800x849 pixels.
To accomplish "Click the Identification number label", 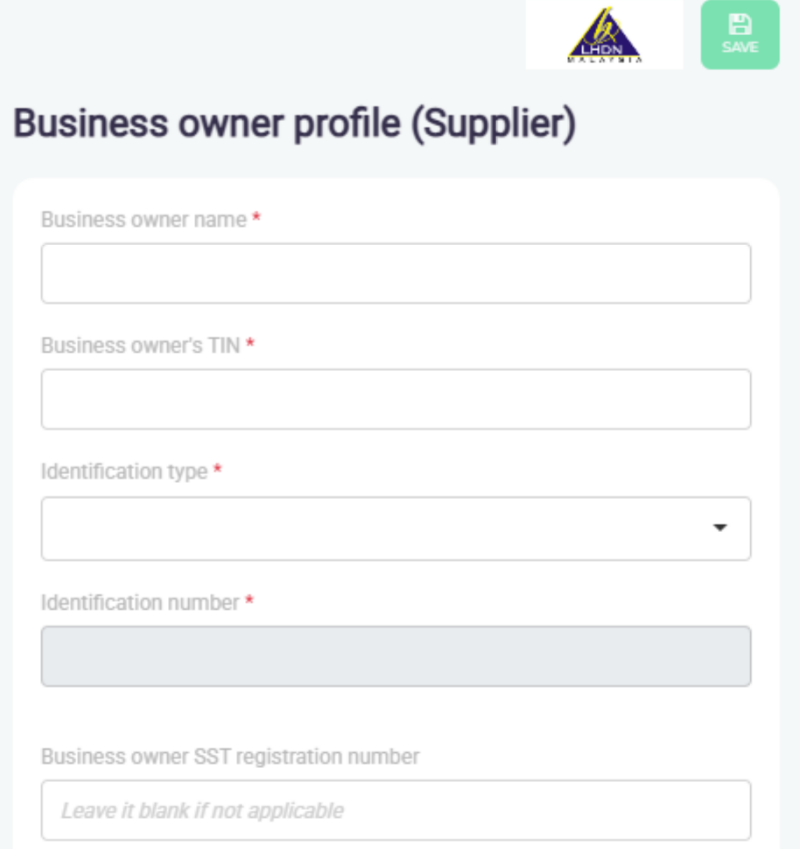I will pyautogui.click(x=140, y=603).
